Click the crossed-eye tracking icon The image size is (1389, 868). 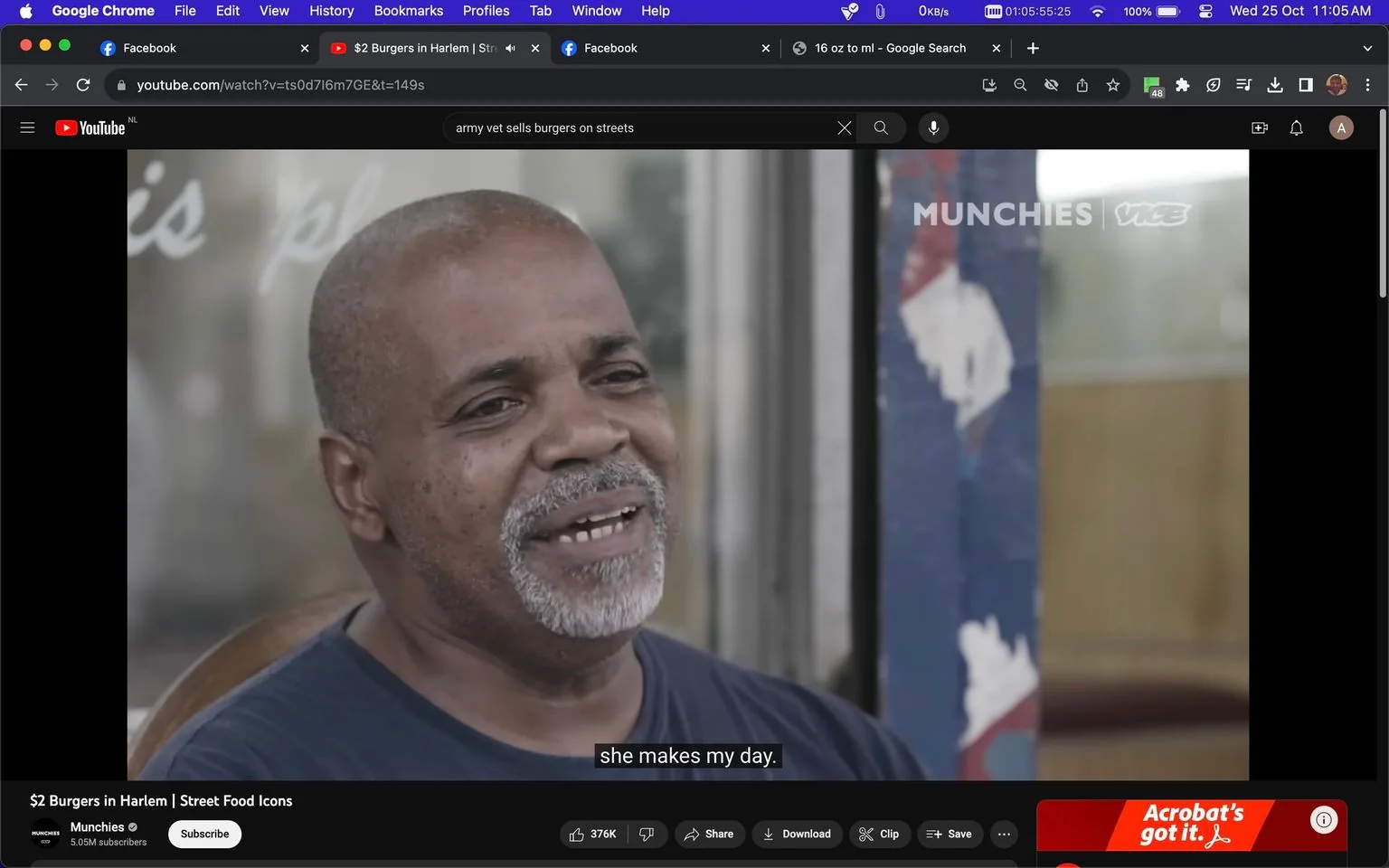[1051, 85]
